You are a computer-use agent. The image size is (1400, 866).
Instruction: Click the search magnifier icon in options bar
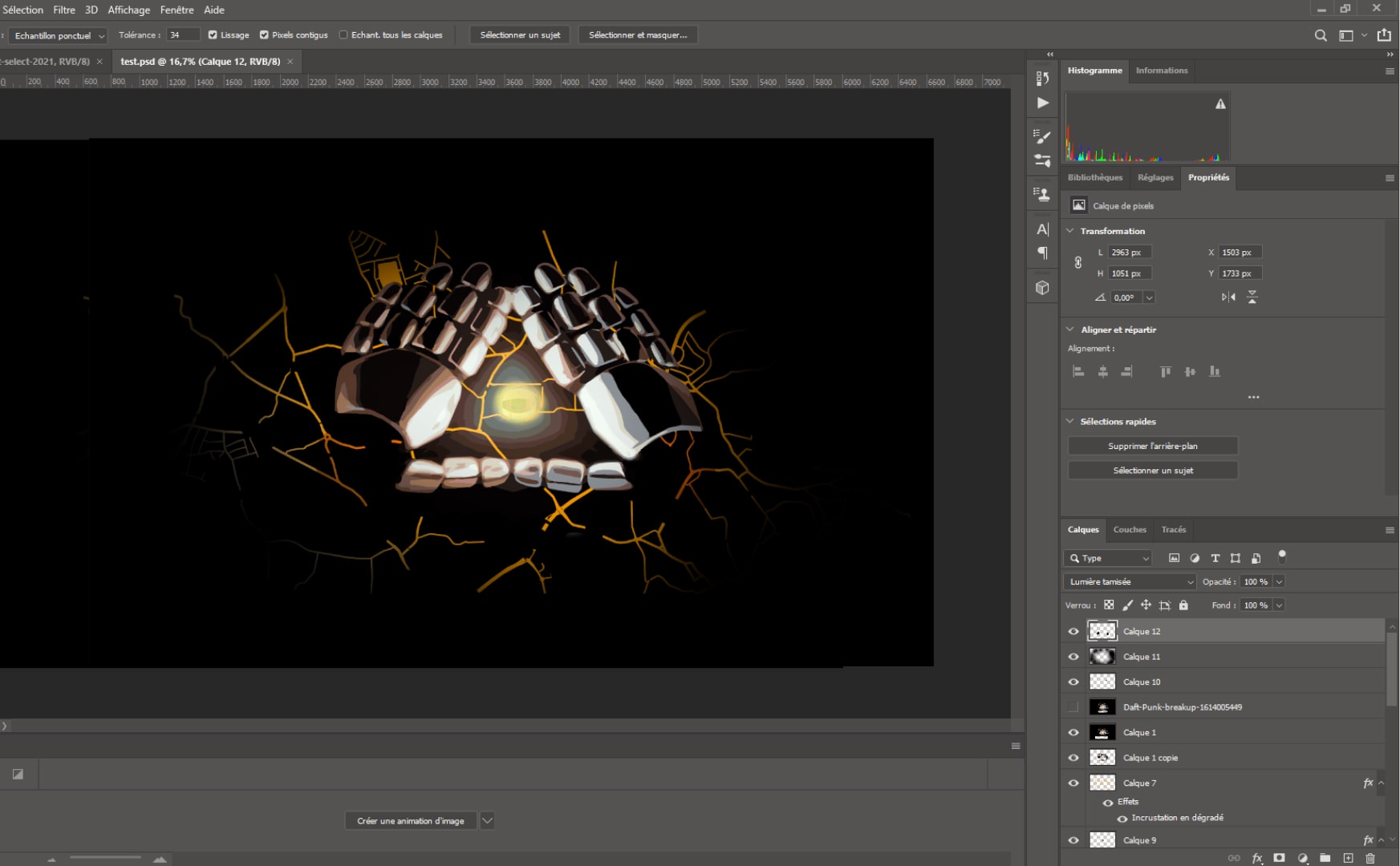1321,35
